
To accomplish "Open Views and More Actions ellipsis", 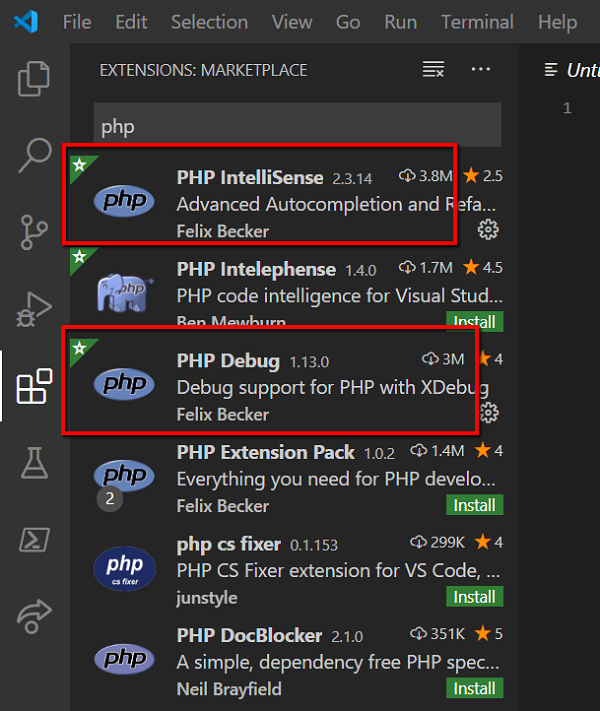I will coord(481,69).
